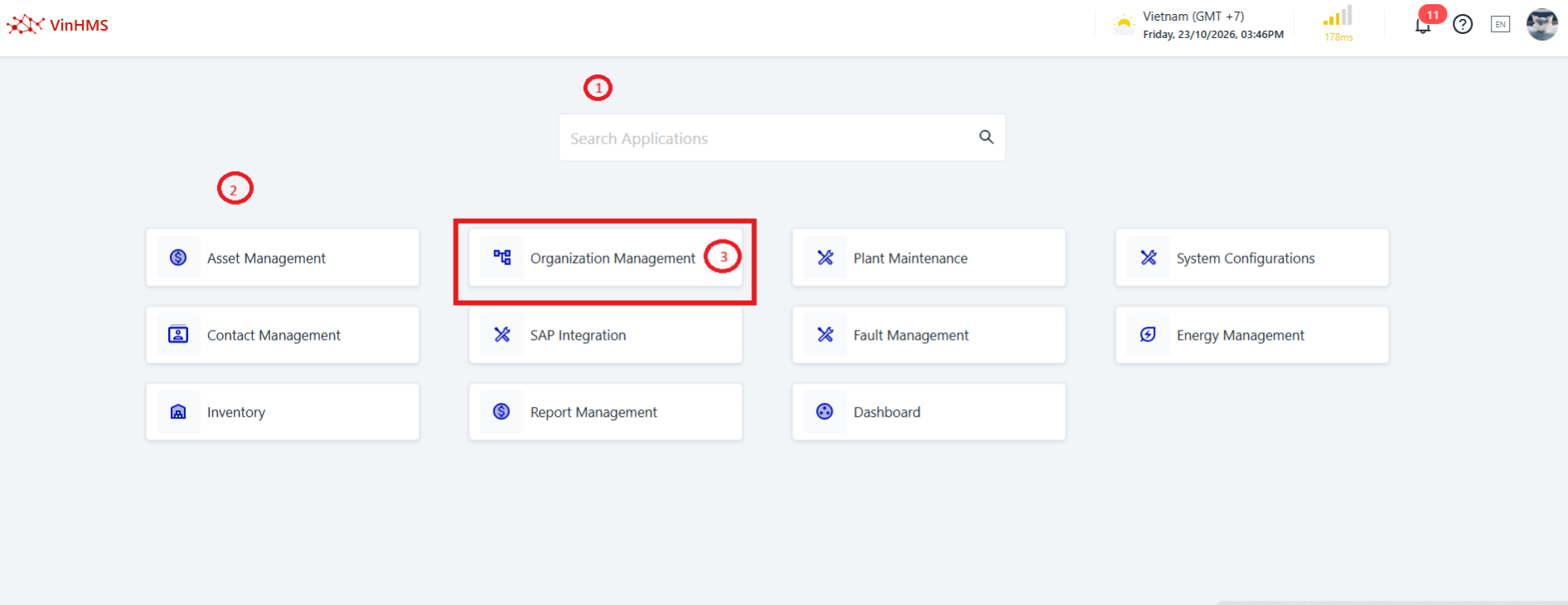Click the 178ms latency text
This screenshot has width=1568, height=605.
pyautogui.click(x=1338, y=37)
